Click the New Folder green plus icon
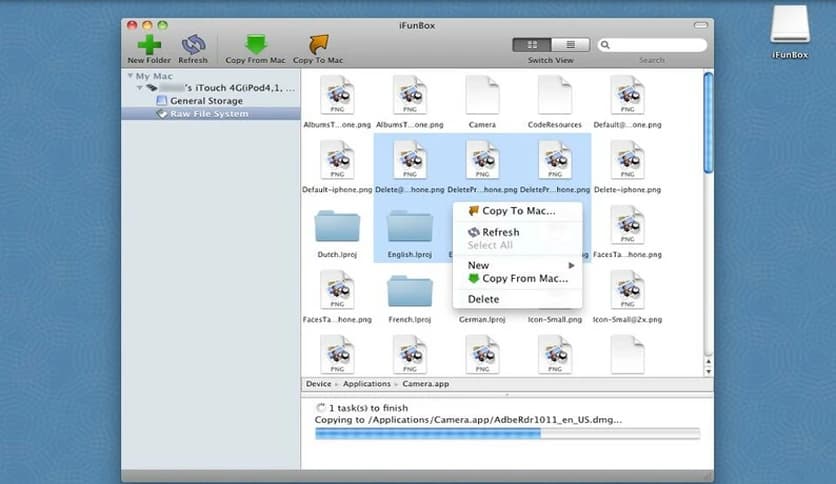836x484 pixels. click(x=149, y=45)
